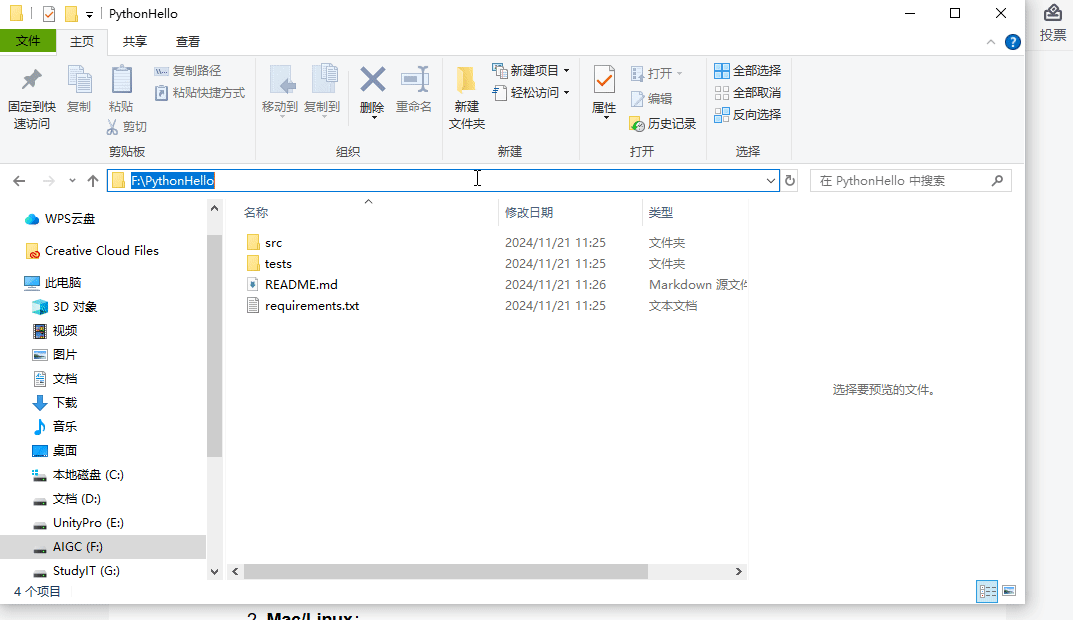Open the Copy to (复制到) menu
1073x620 pixels.
tap(322, 90)
